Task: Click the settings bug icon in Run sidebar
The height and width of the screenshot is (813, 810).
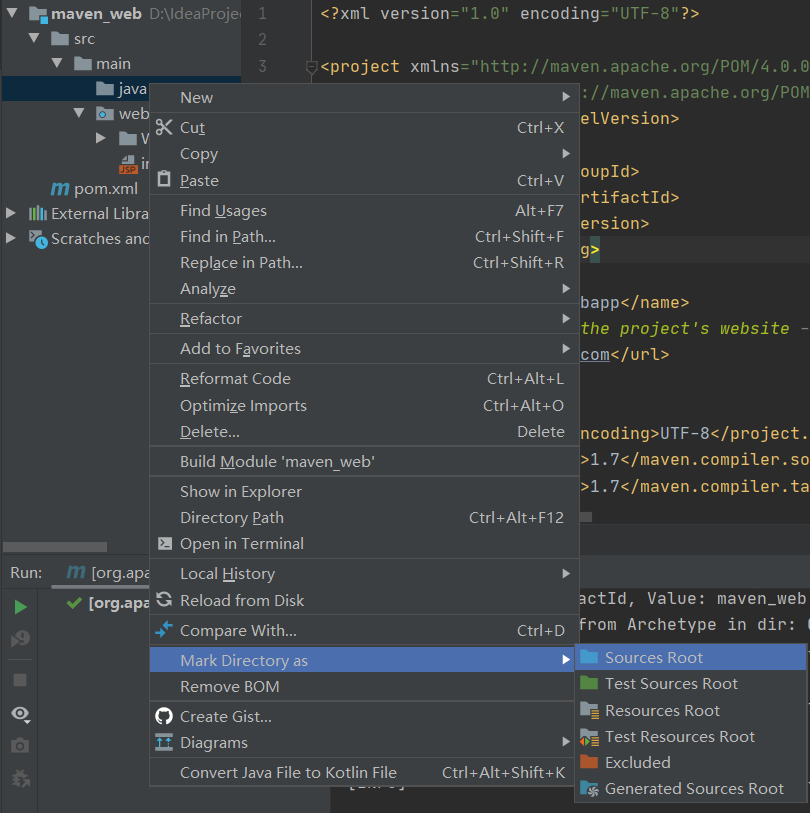Action: click(x=21, y=778)
